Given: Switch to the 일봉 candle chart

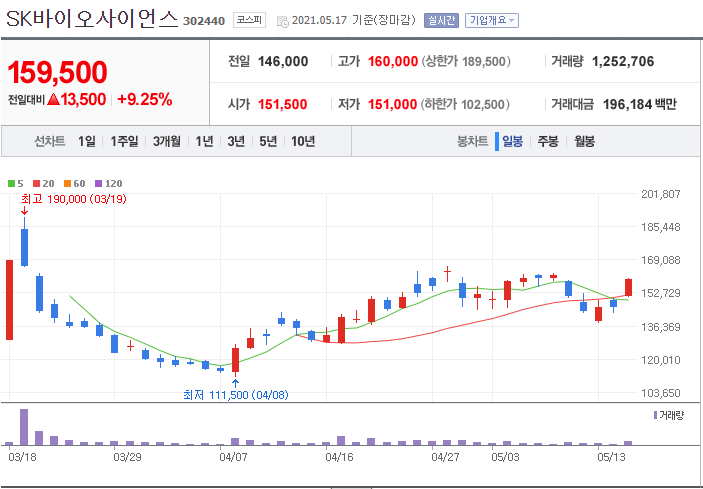Looking at the screenshot, I should [x=512, y=142].
